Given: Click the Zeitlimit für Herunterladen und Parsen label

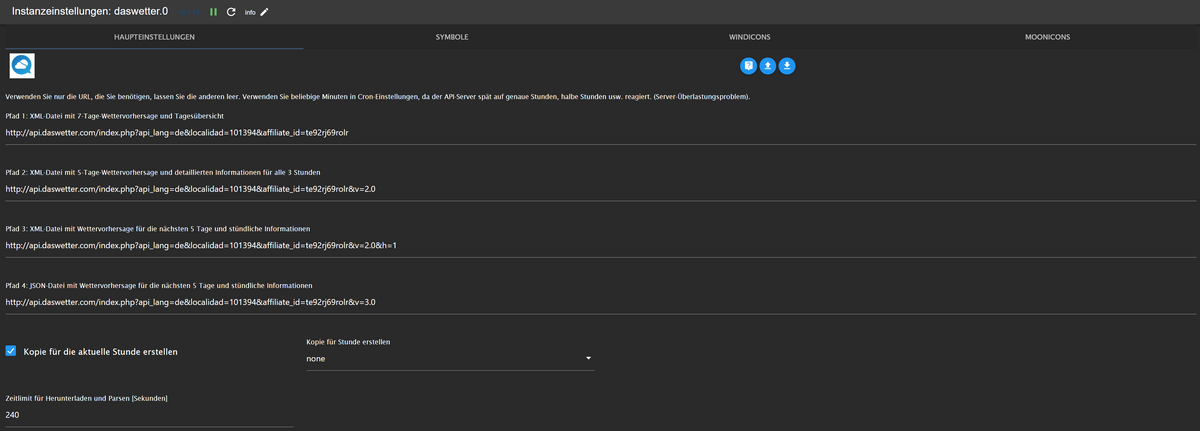Looking at the screenshot, I should [86, 398].
